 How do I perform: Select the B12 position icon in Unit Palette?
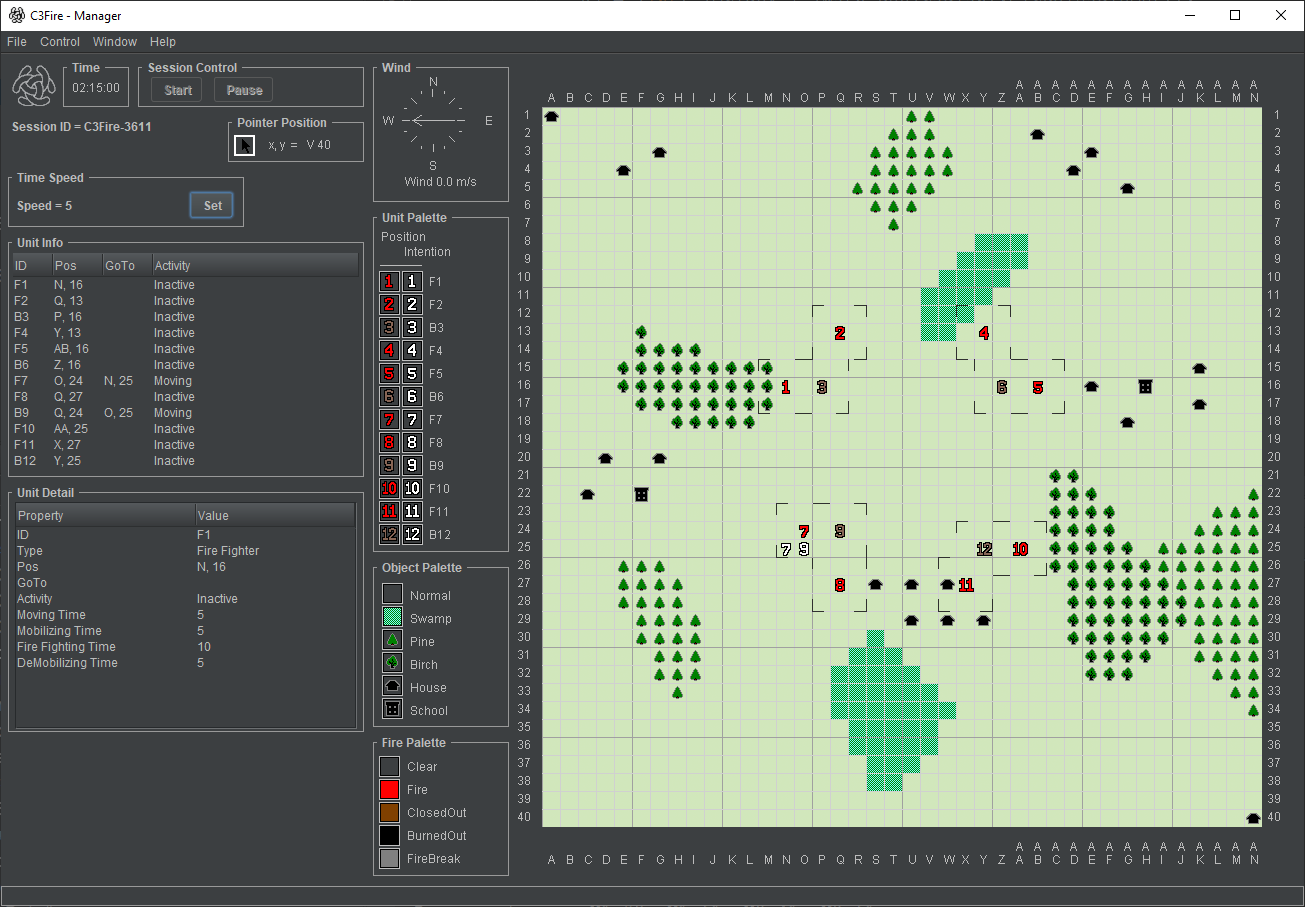click(x=390, y=535)
